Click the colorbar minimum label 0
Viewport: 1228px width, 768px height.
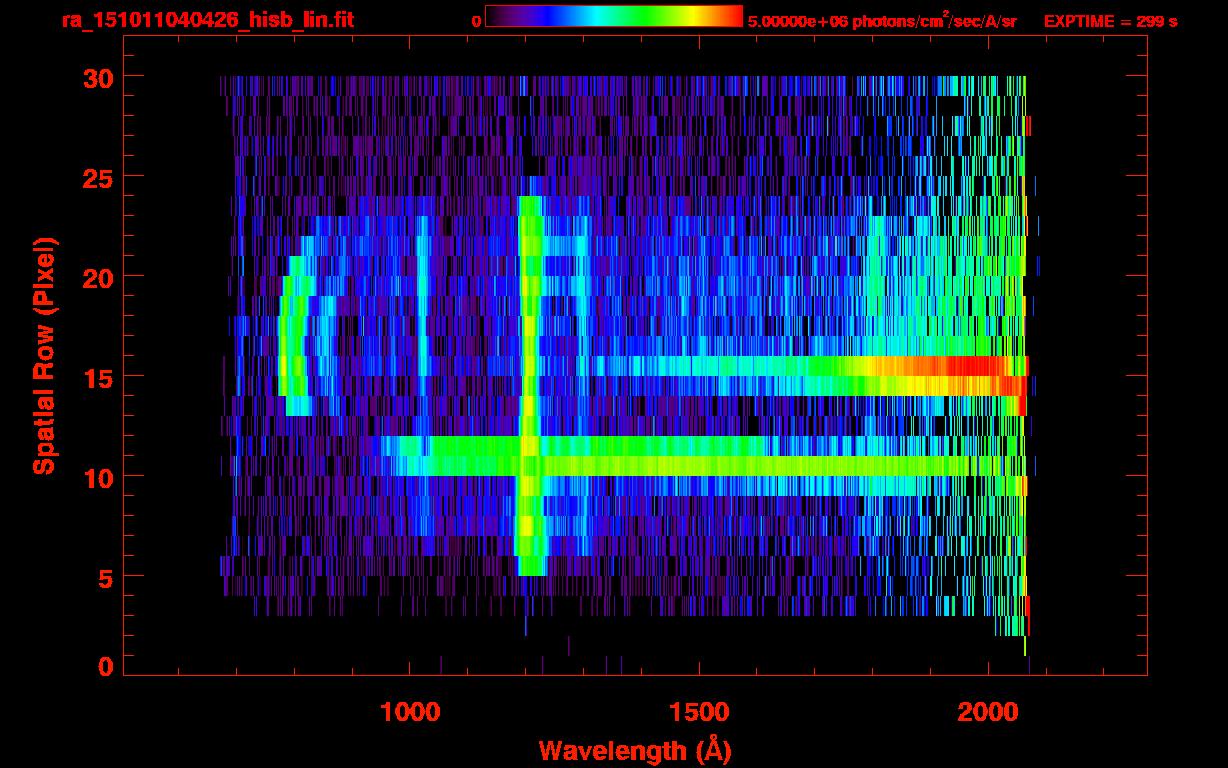(476, 21)
